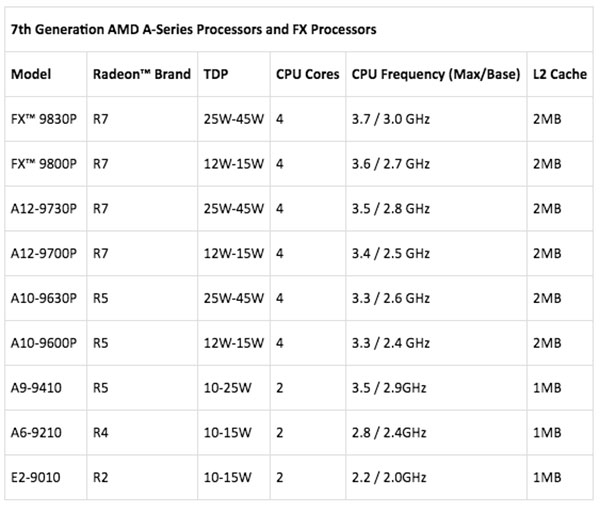
Task: Click the 3.7 / 3.0 GHz frequency cell
Action: [391, 120]
